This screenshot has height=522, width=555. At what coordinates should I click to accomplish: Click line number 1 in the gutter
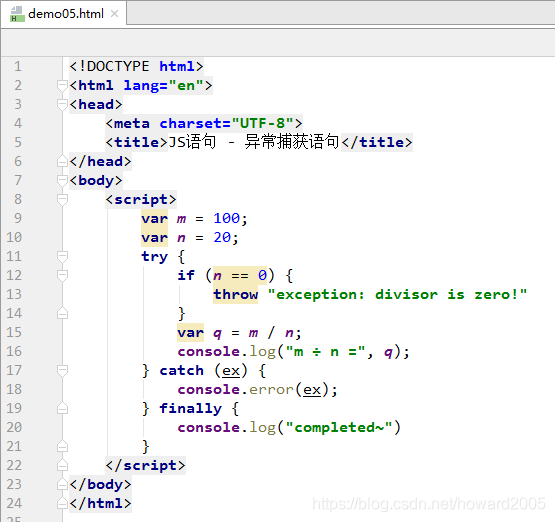click(18, 66)
